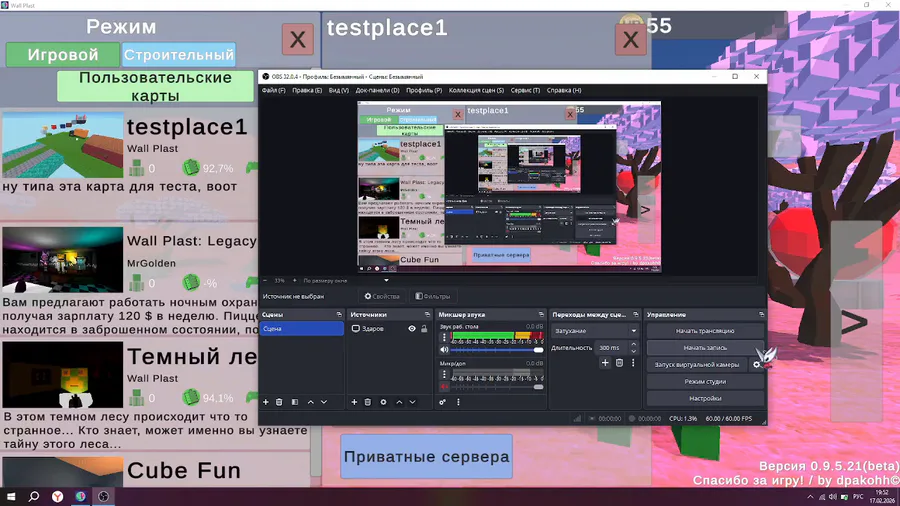This screenshot has width=900, height=506.
Task: Adjust desktop audio volume slider
Action: coord(497,350)
